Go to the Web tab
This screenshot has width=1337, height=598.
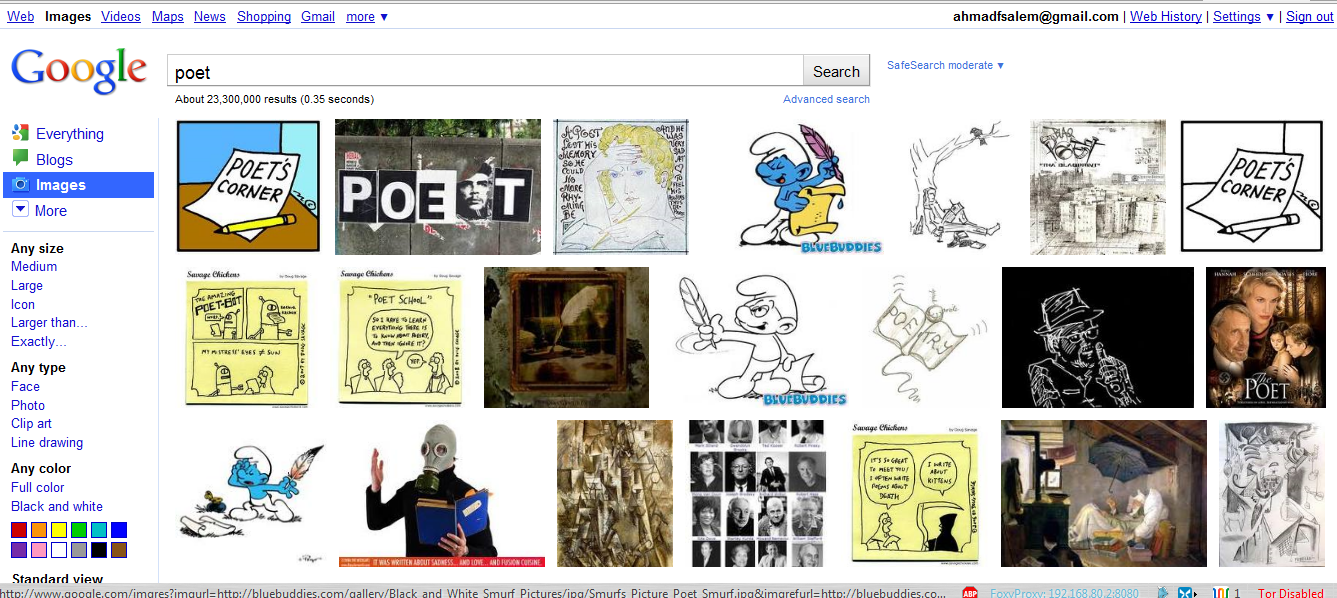pos(20,17)
